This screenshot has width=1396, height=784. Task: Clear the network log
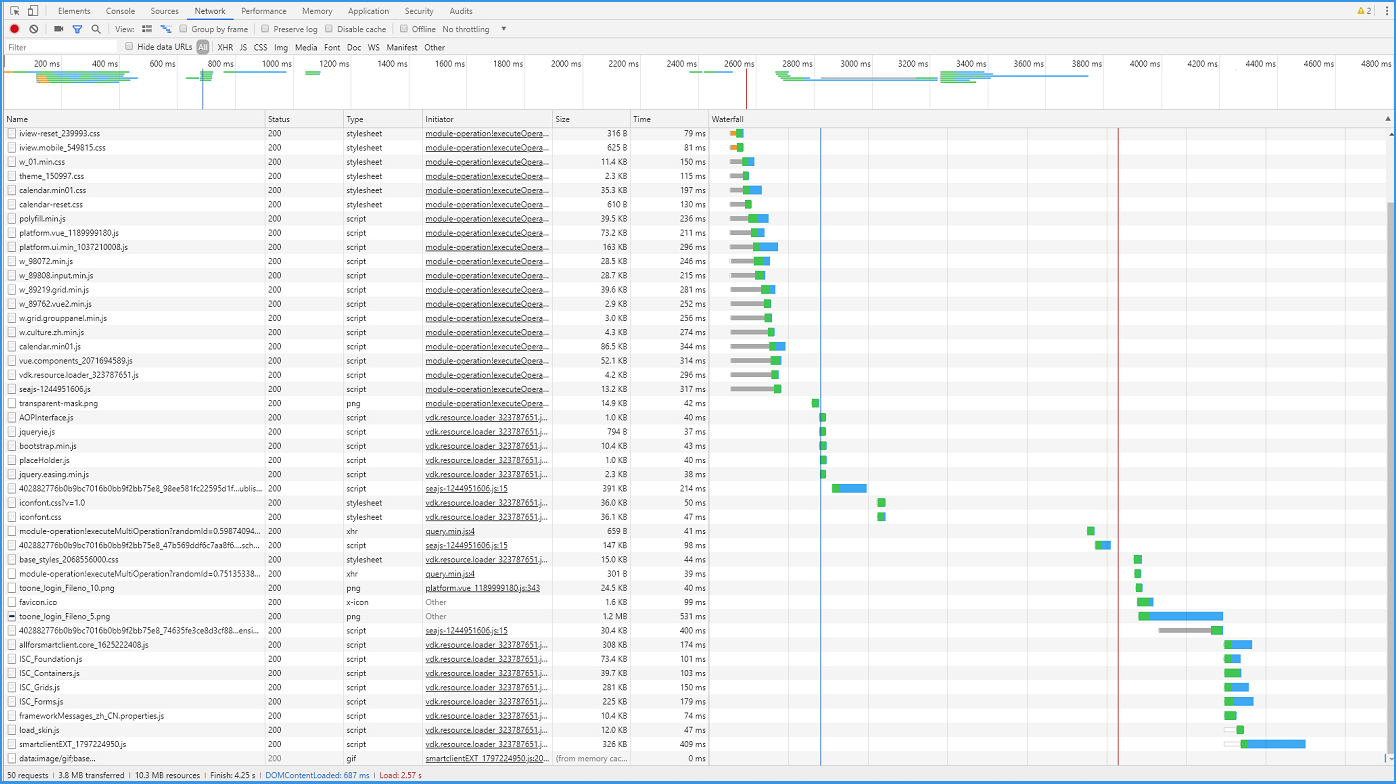click(34, 29)
